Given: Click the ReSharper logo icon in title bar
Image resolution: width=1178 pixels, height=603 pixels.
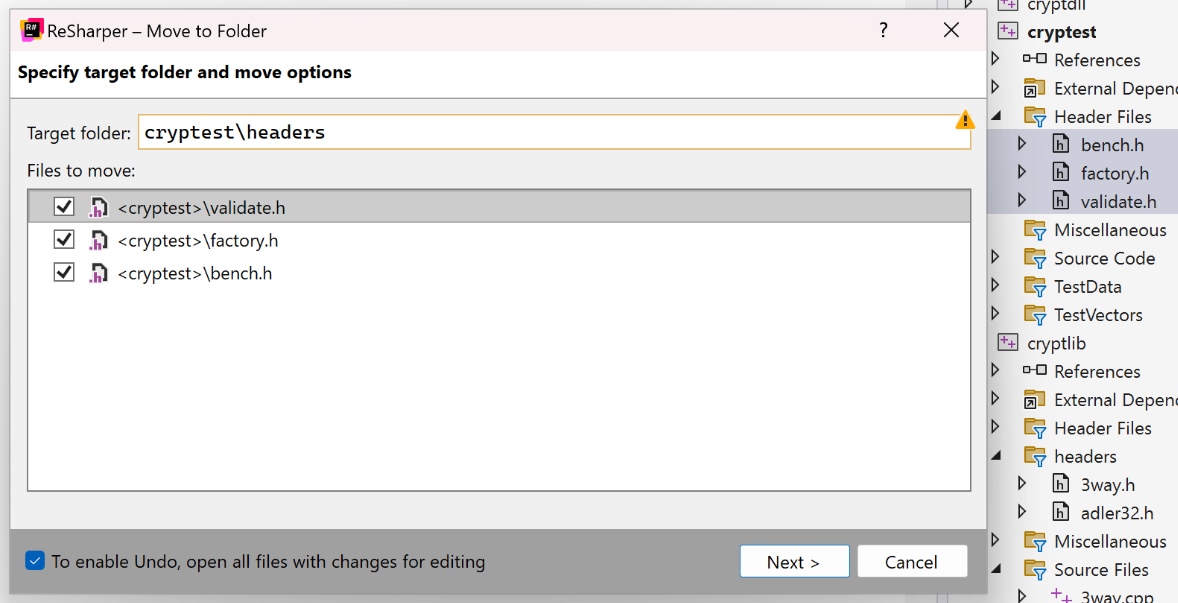Looking at the screenshot, I should (x=32, y=31).
